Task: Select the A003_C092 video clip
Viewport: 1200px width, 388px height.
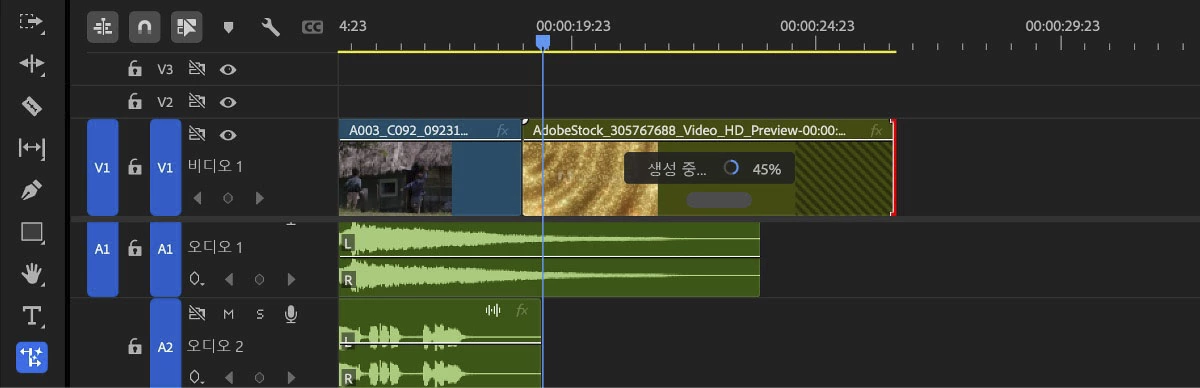Action: pyautogui.click(x=430, y=168)
